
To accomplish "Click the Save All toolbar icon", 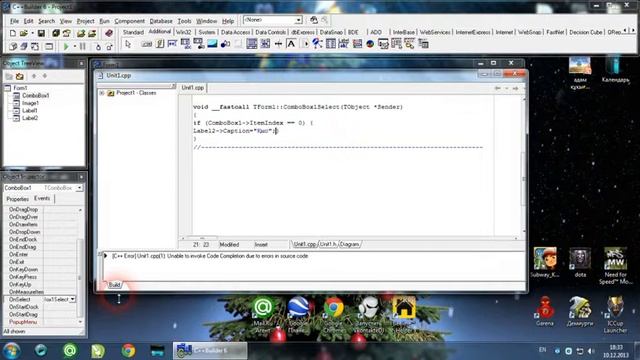I will (56, 33).
